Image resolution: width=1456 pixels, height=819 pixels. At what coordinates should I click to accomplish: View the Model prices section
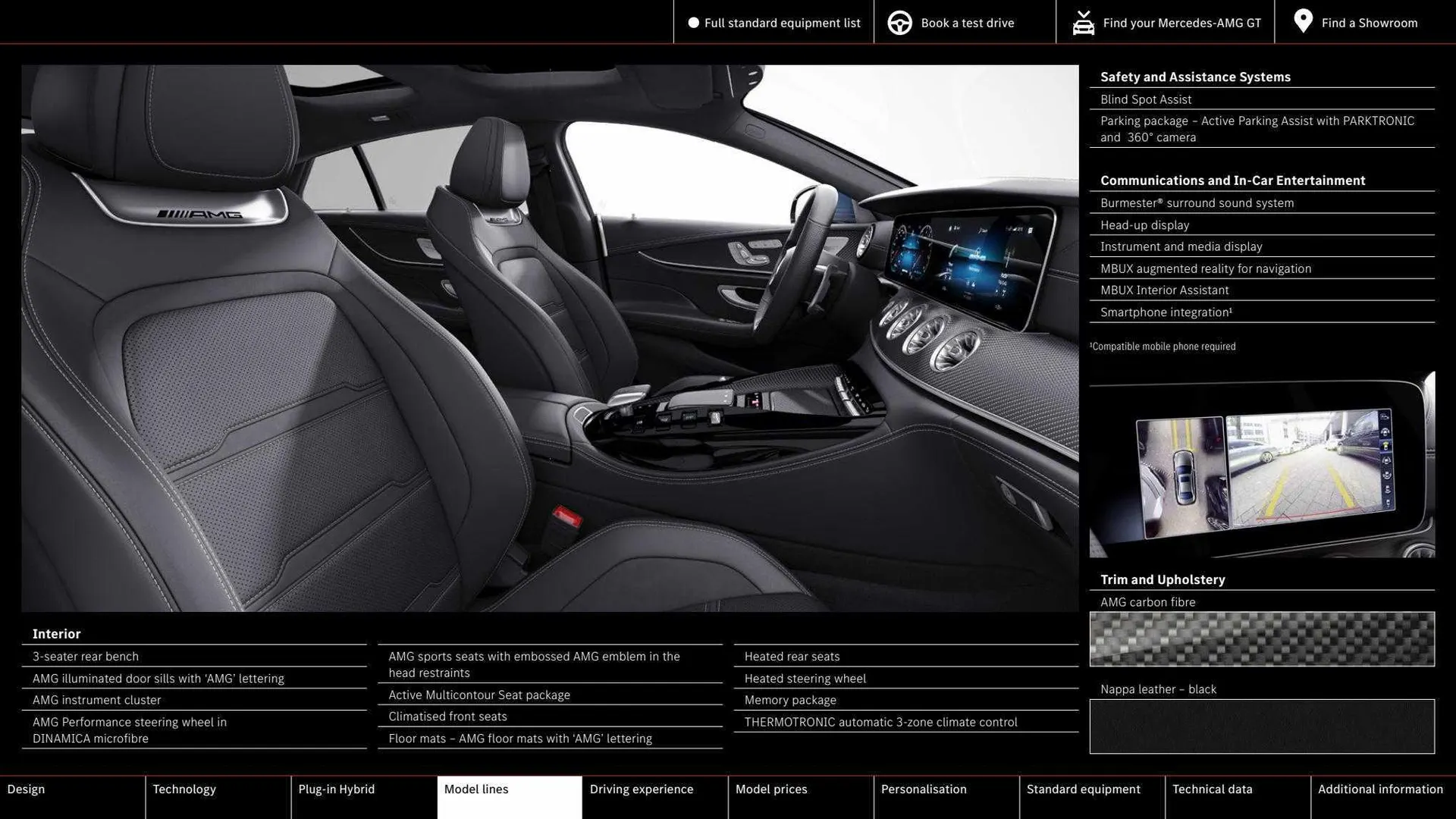tap(770, 789)
